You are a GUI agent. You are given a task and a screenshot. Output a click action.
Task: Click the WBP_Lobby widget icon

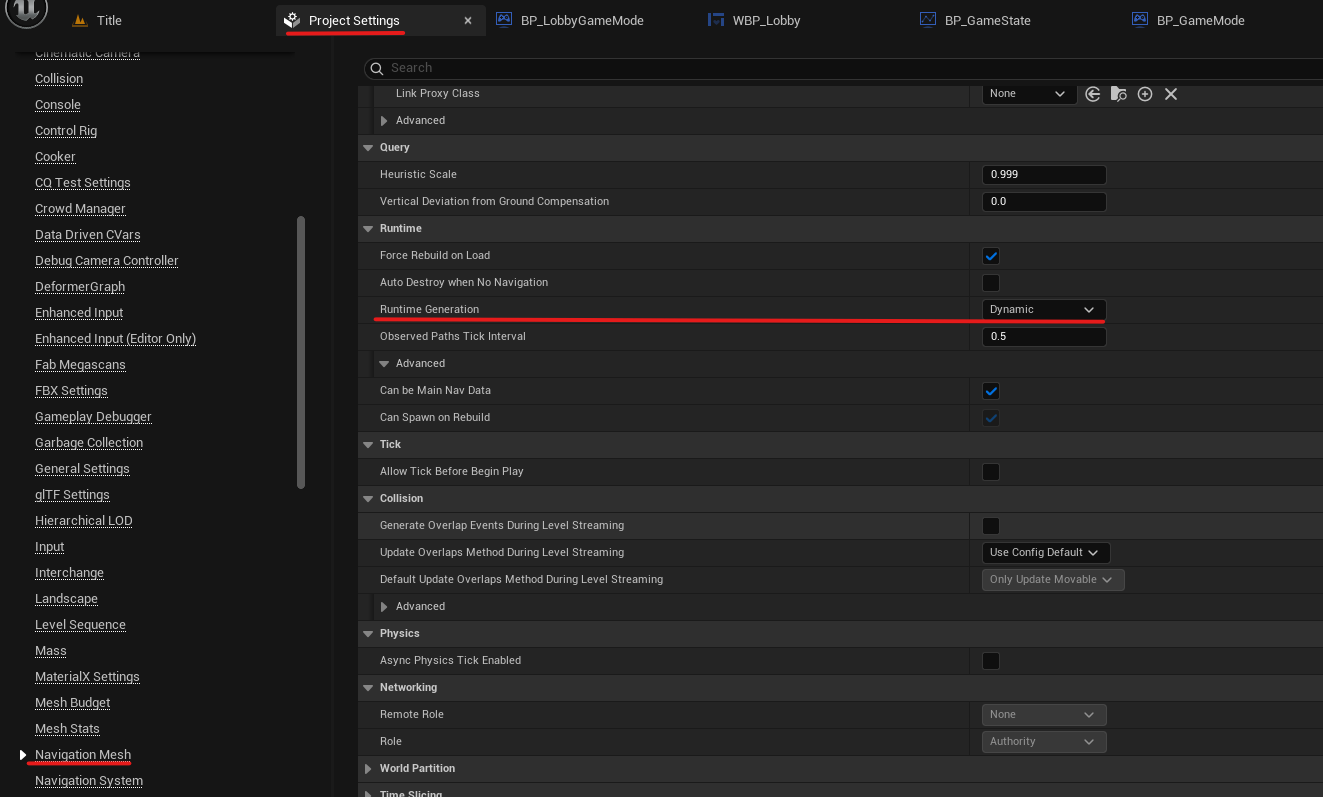click(716, 20)
